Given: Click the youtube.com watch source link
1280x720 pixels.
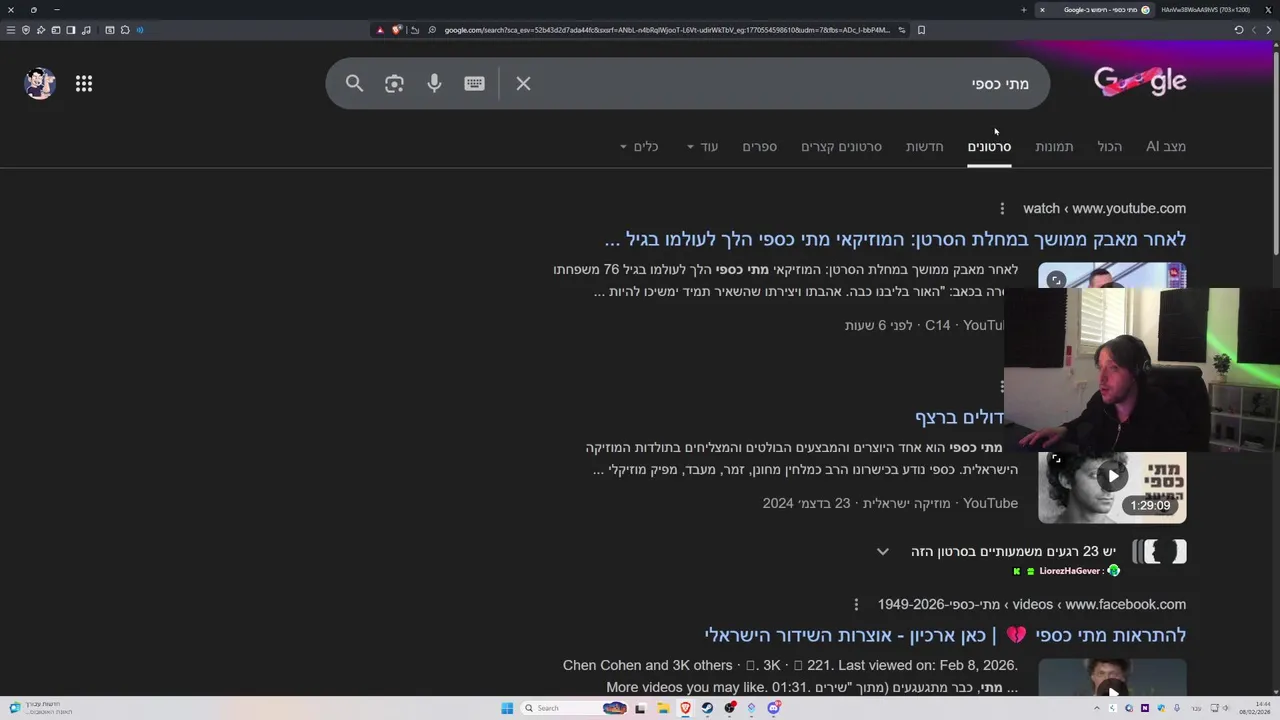Looking at the screenshot, I should pos(1104,208).
